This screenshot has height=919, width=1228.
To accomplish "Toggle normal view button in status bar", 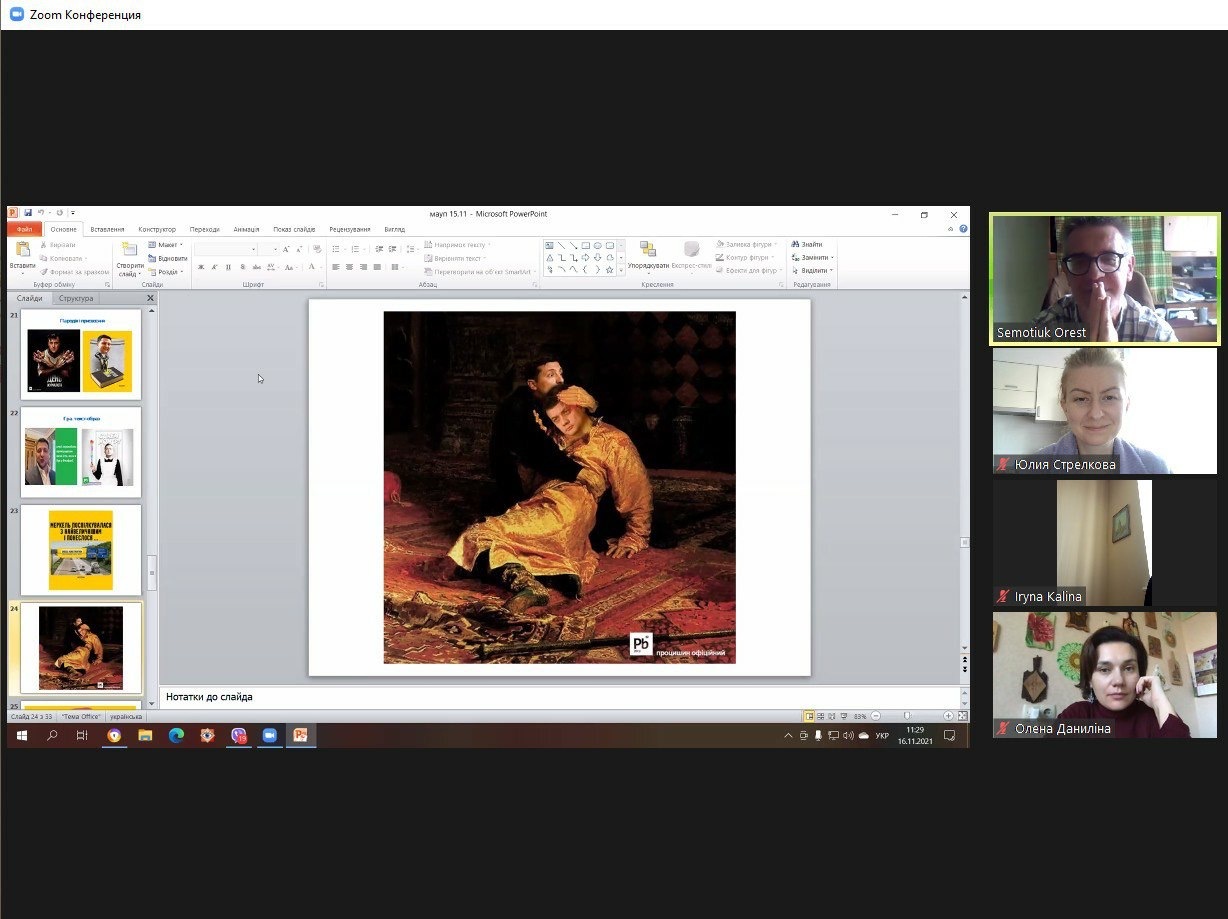I will click(x=809, y=716).
